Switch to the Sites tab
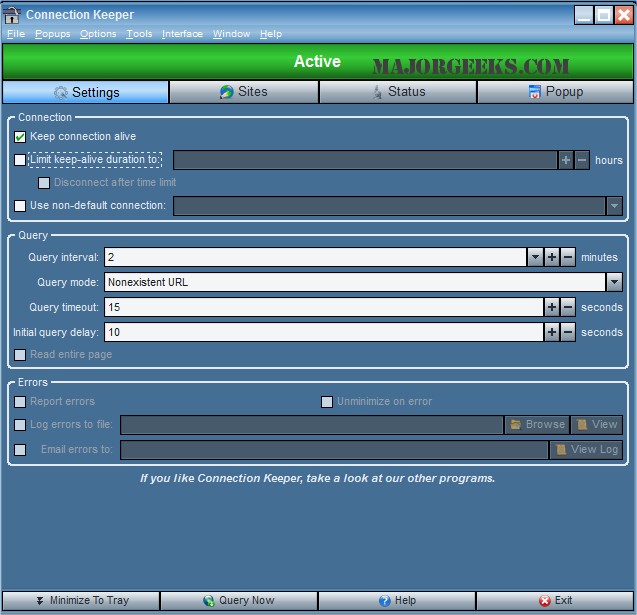 [244, 92]
